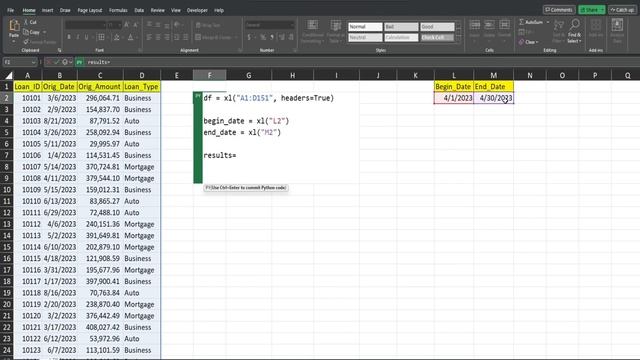Screen dimensions: 640x360
Task: Select the Good cell style
Action: (437, 27)
